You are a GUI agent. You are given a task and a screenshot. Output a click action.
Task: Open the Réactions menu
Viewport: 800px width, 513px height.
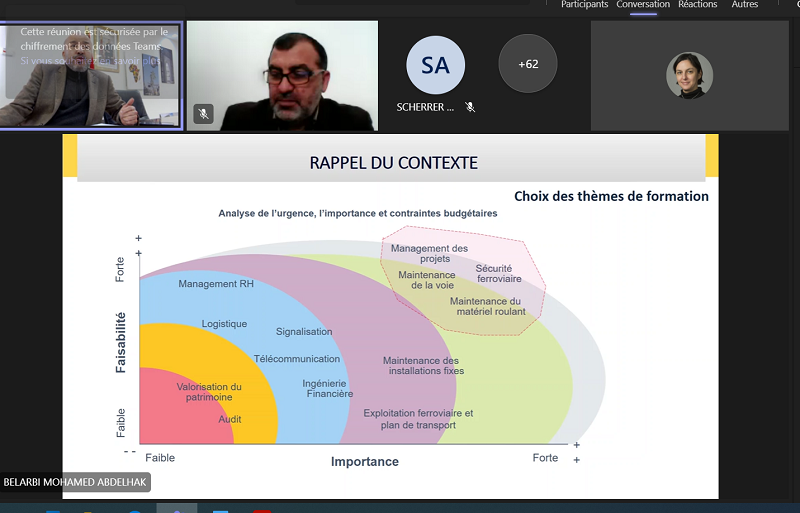pos(697,5)
